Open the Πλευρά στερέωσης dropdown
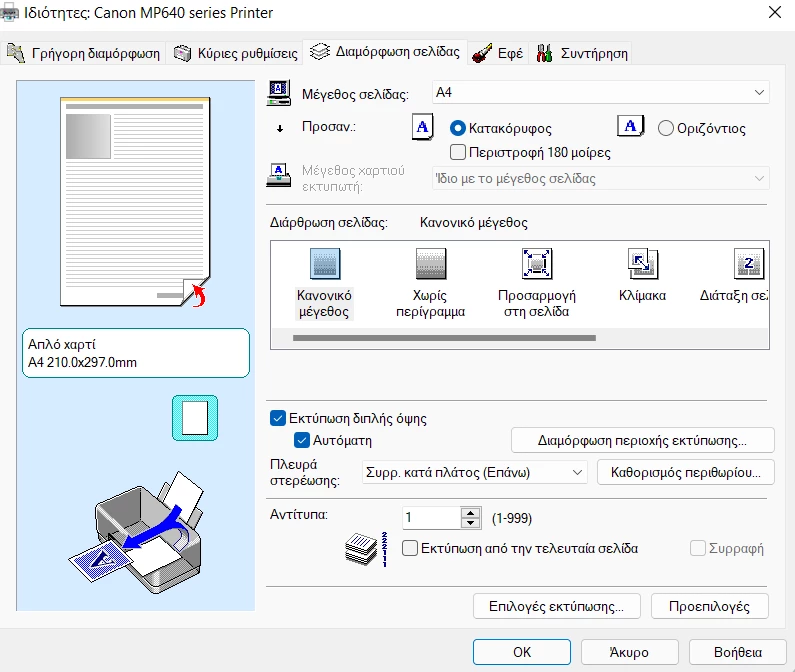The width and height of the screenshot is (795, 672). tap(475, 472)
